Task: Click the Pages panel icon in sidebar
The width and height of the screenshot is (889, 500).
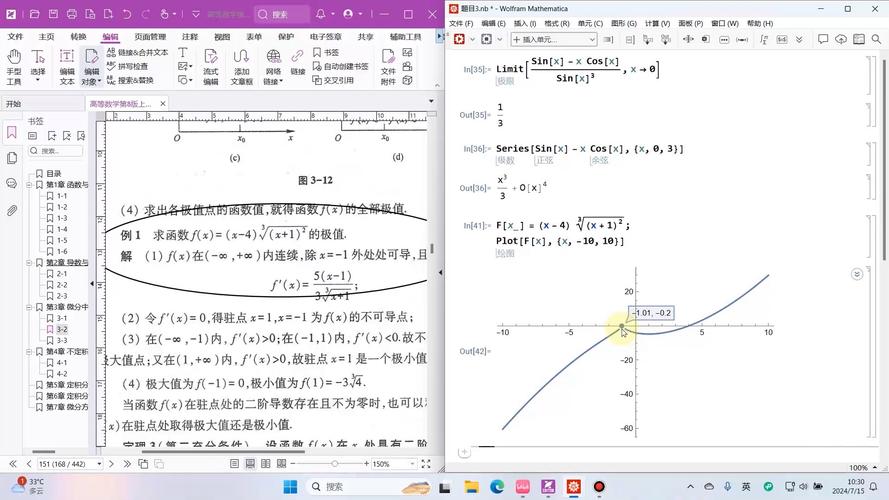Action: (11, 158)
